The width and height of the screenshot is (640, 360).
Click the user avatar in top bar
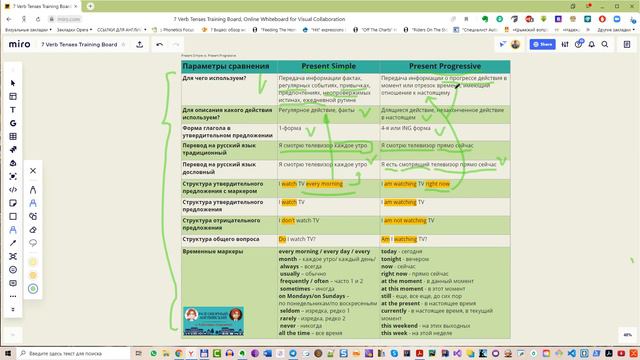point(516,44)
